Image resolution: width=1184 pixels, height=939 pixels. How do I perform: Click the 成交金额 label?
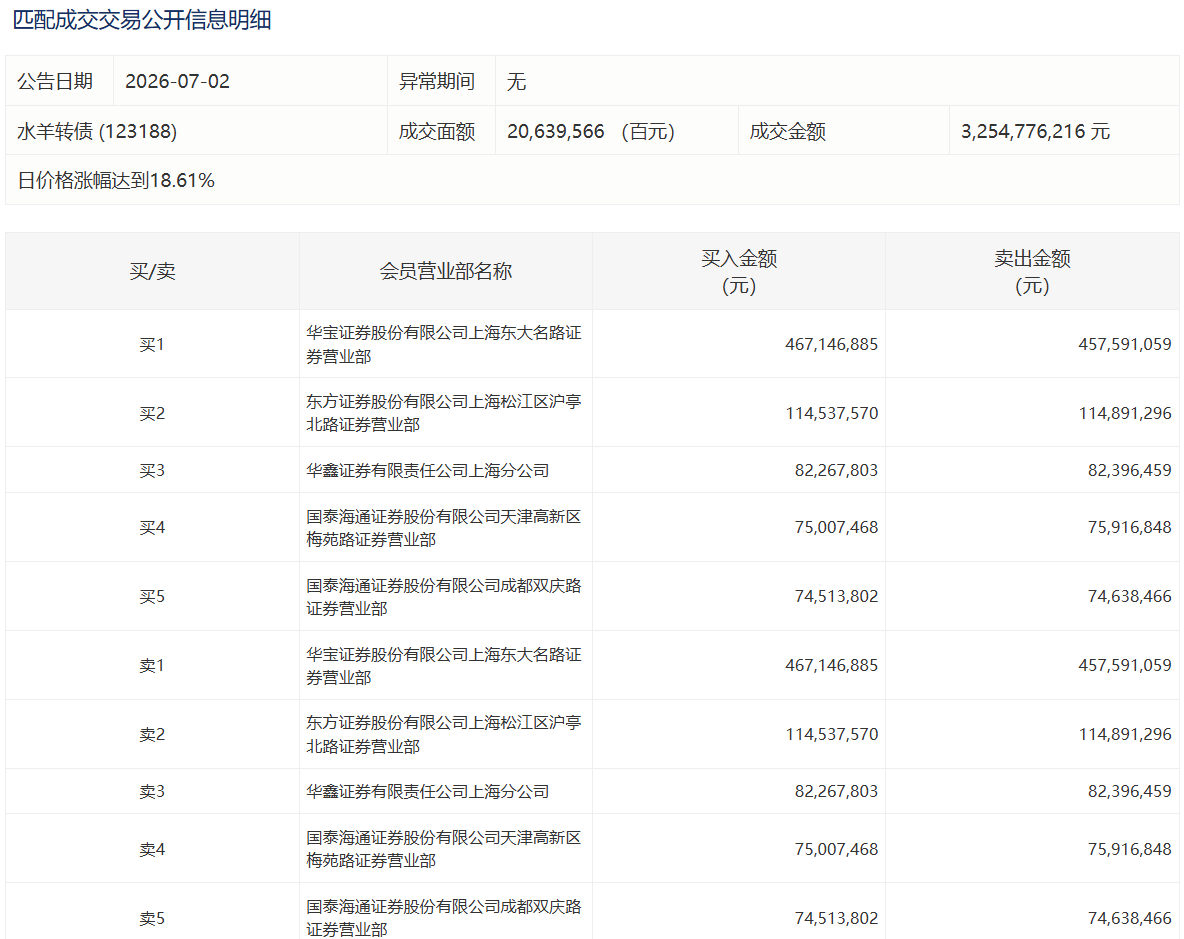[788, 131]
